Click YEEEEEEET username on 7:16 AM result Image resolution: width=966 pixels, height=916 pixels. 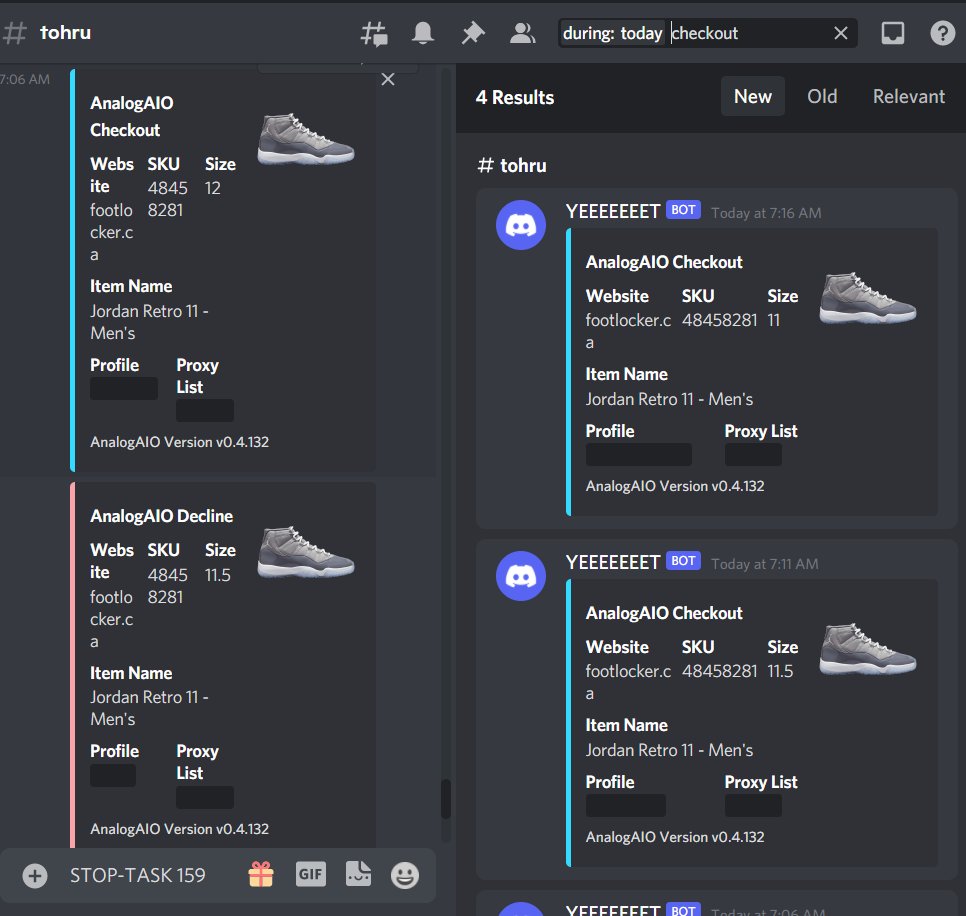pos(612,211)
